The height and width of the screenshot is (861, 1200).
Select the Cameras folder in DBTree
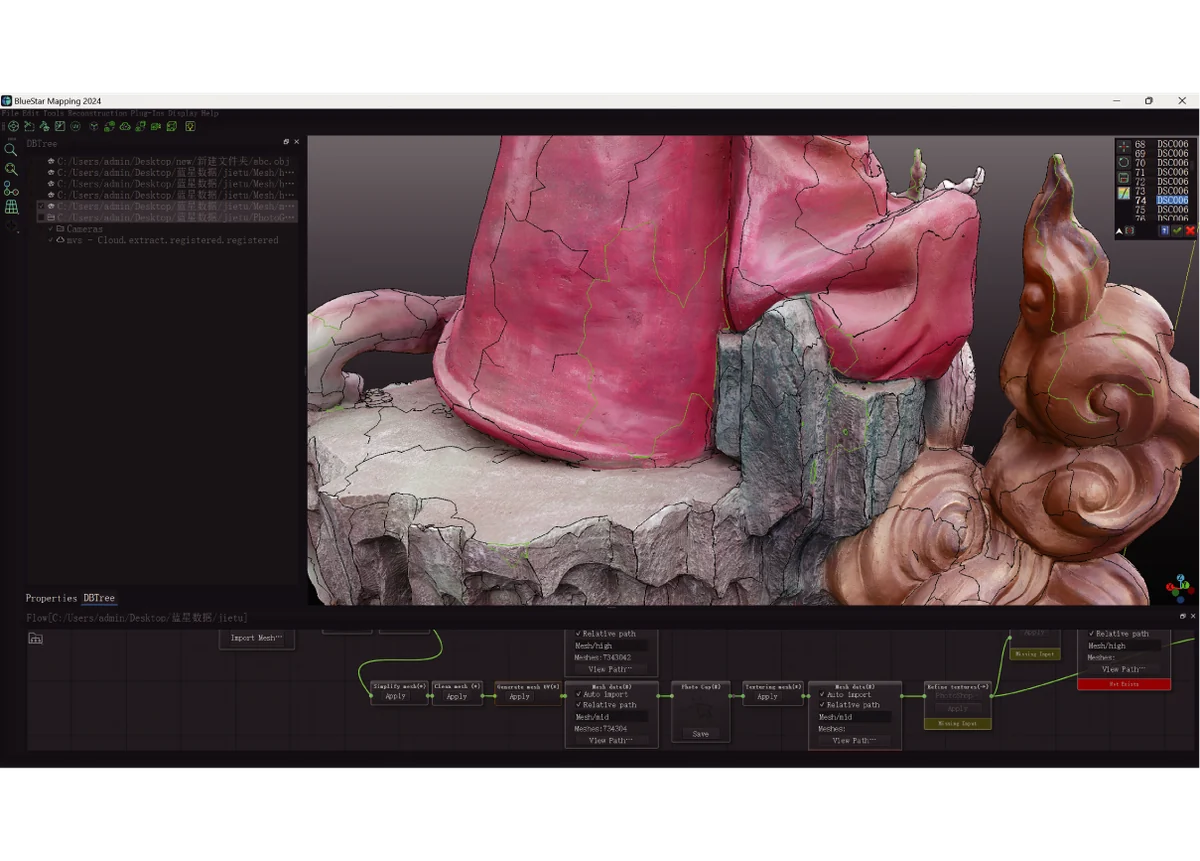(x=85, y=229)
